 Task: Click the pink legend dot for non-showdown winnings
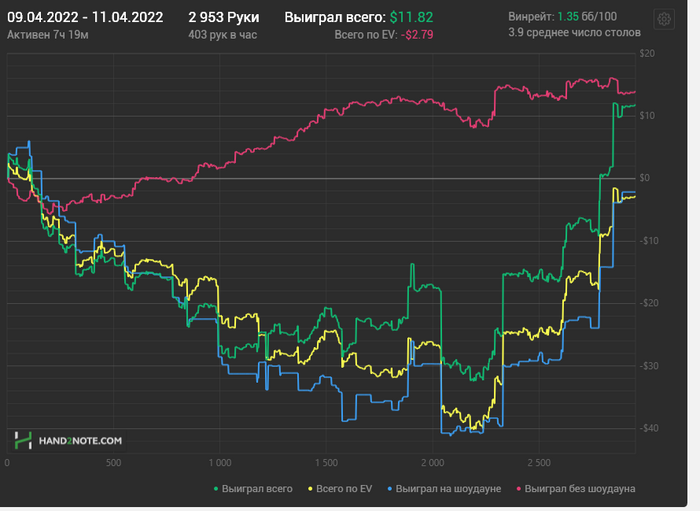tap(518, 489)
